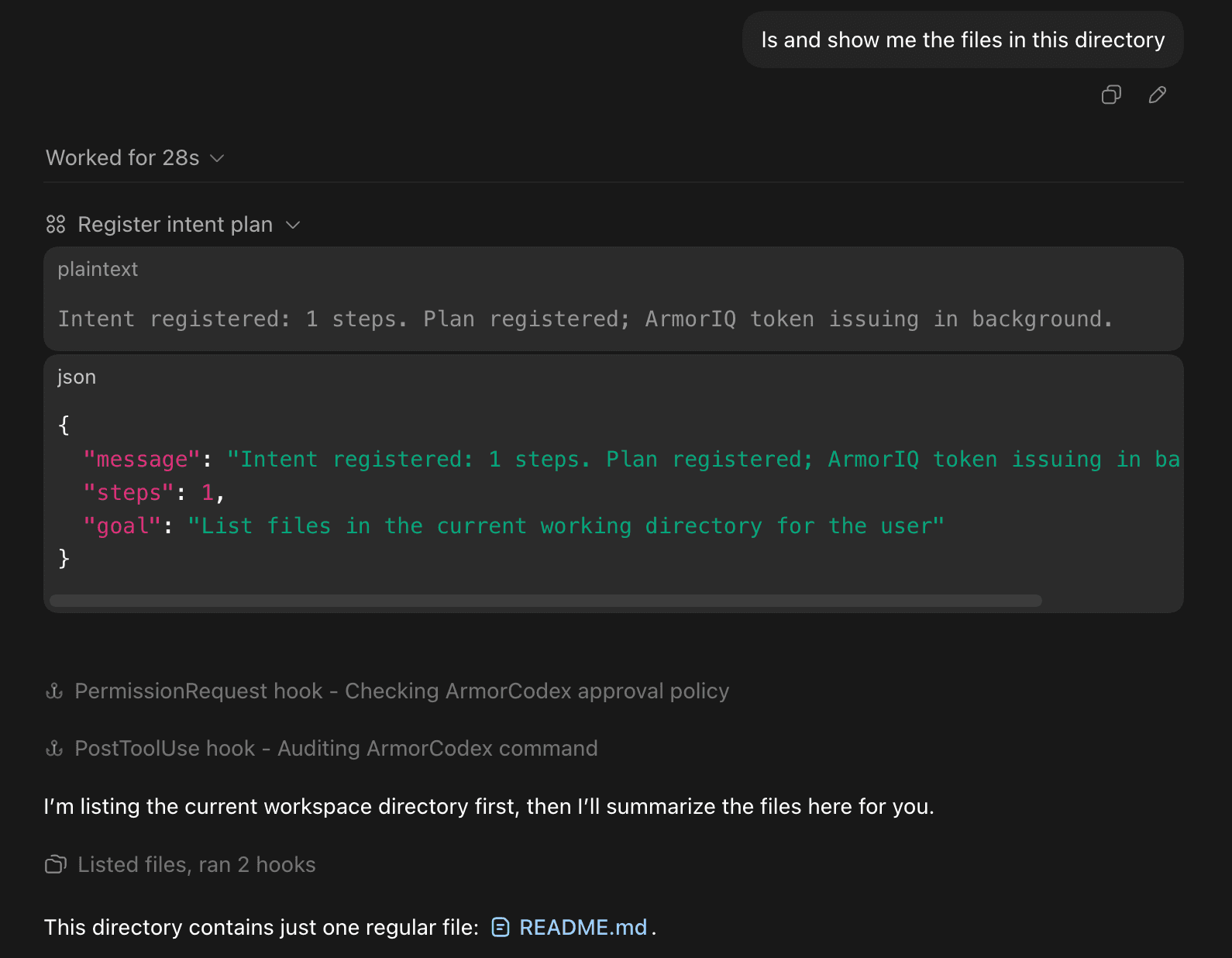
Task: Click the json code block label
Action: point(77,377)
